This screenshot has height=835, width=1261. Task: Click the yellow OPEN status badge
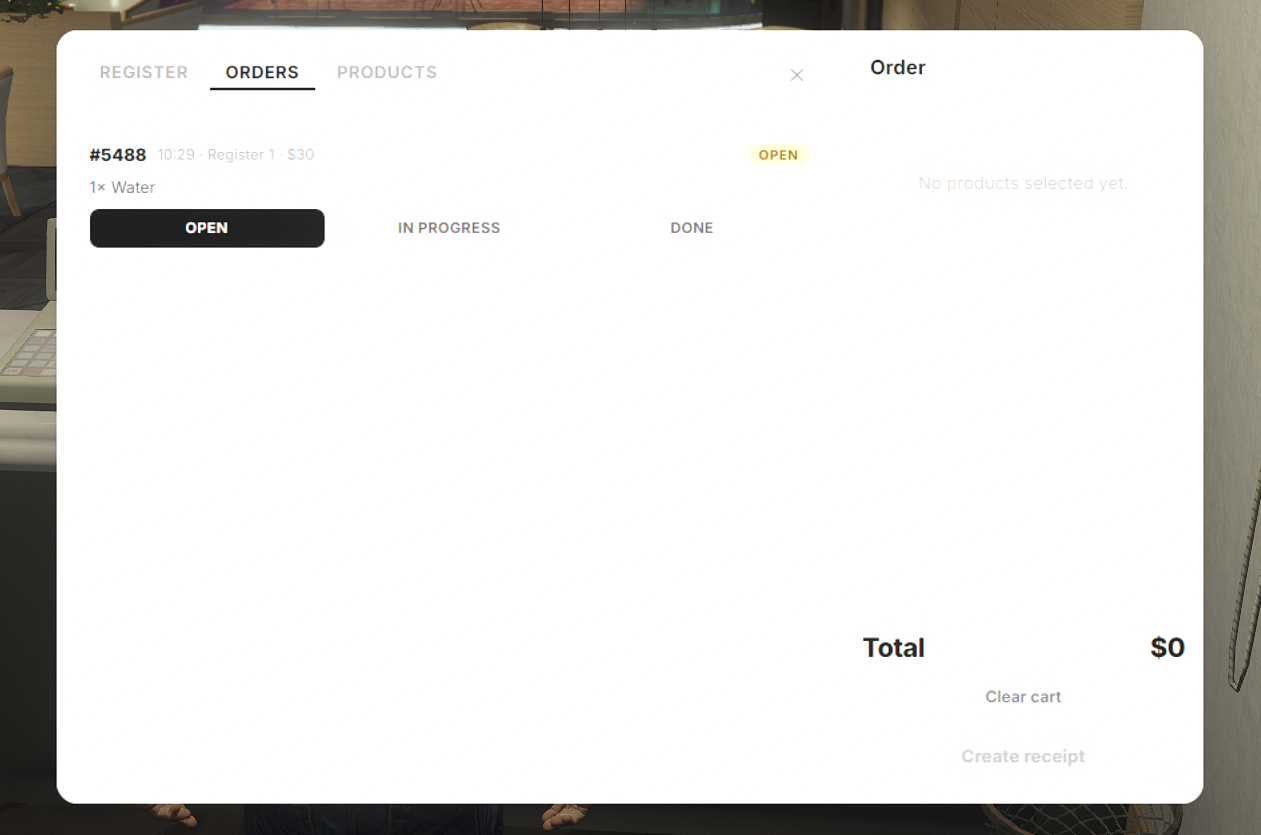pyautogui.click(x=779, y=155)
